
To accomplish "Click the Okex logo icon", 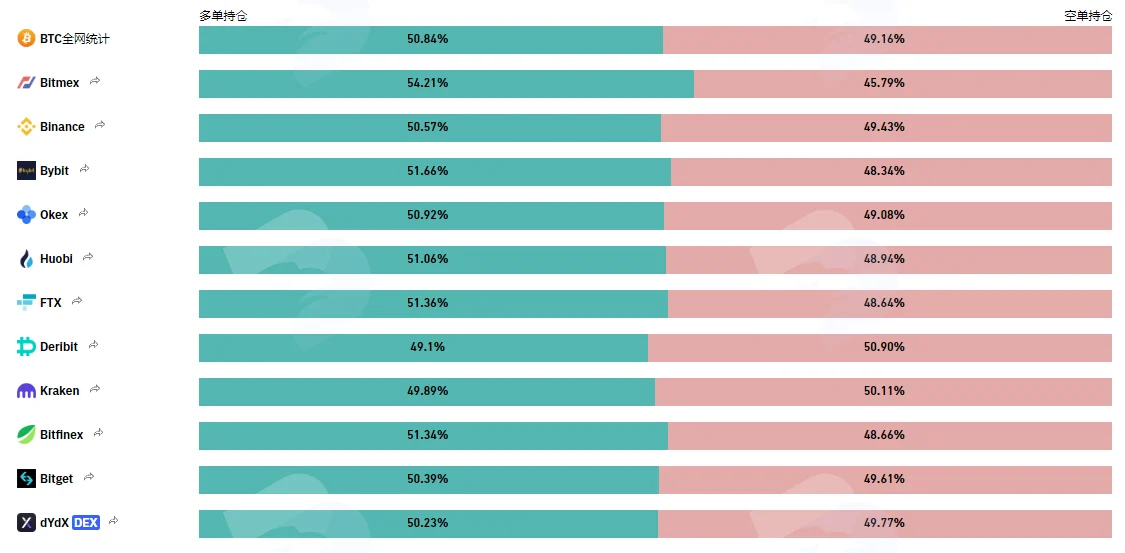I will (x=27, y=214).
